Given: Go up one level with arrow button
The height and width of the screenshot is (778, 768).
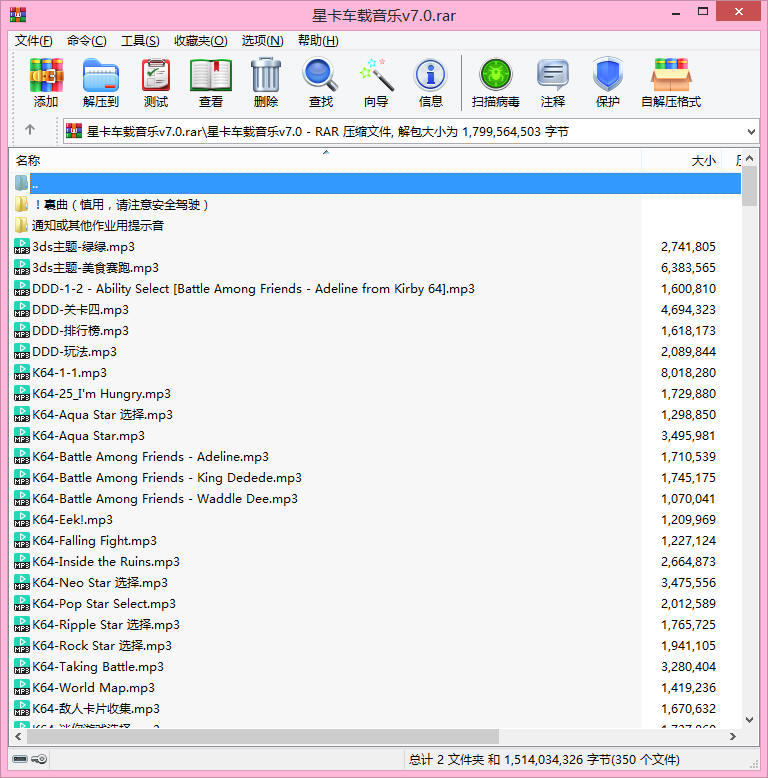Looking at the screenshot, I should click(x=30, y=130).
